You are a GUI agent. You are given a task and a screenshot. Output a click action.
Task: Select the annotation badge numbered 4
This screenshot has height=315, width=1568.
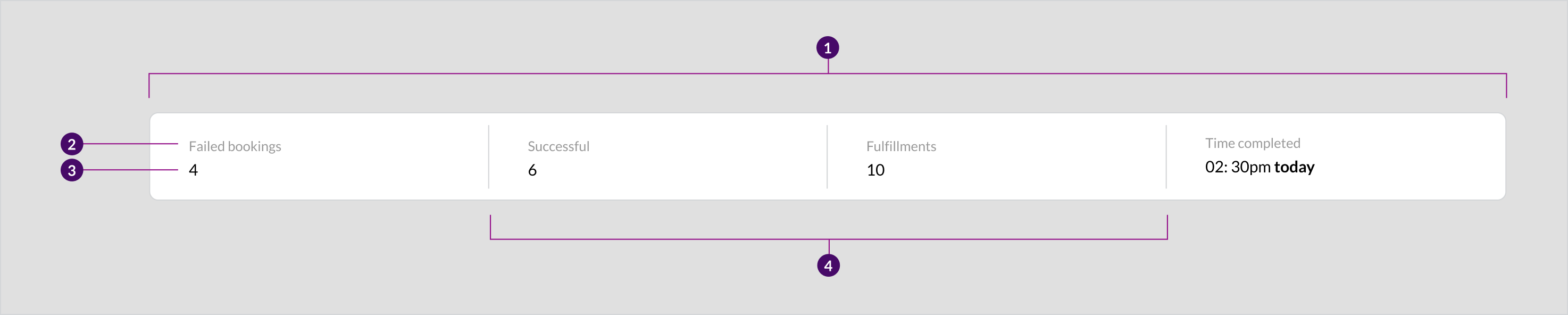pyautogui.click(x=828, y=266)
